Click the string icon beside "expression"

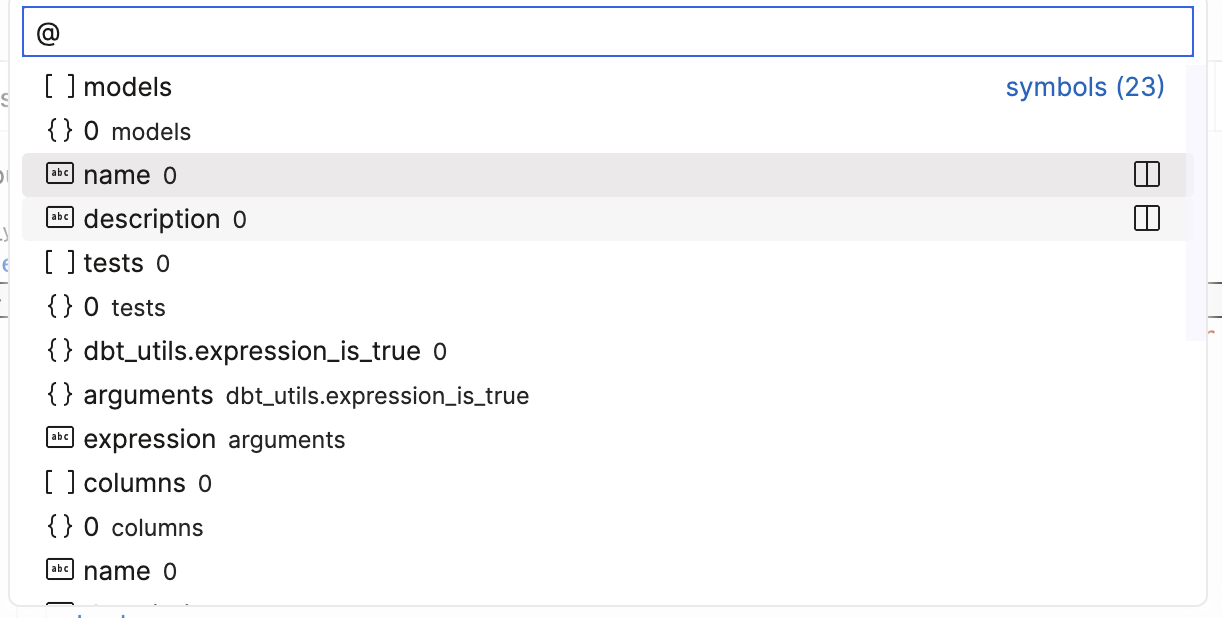pyautogui.click(x=60, y=438)
